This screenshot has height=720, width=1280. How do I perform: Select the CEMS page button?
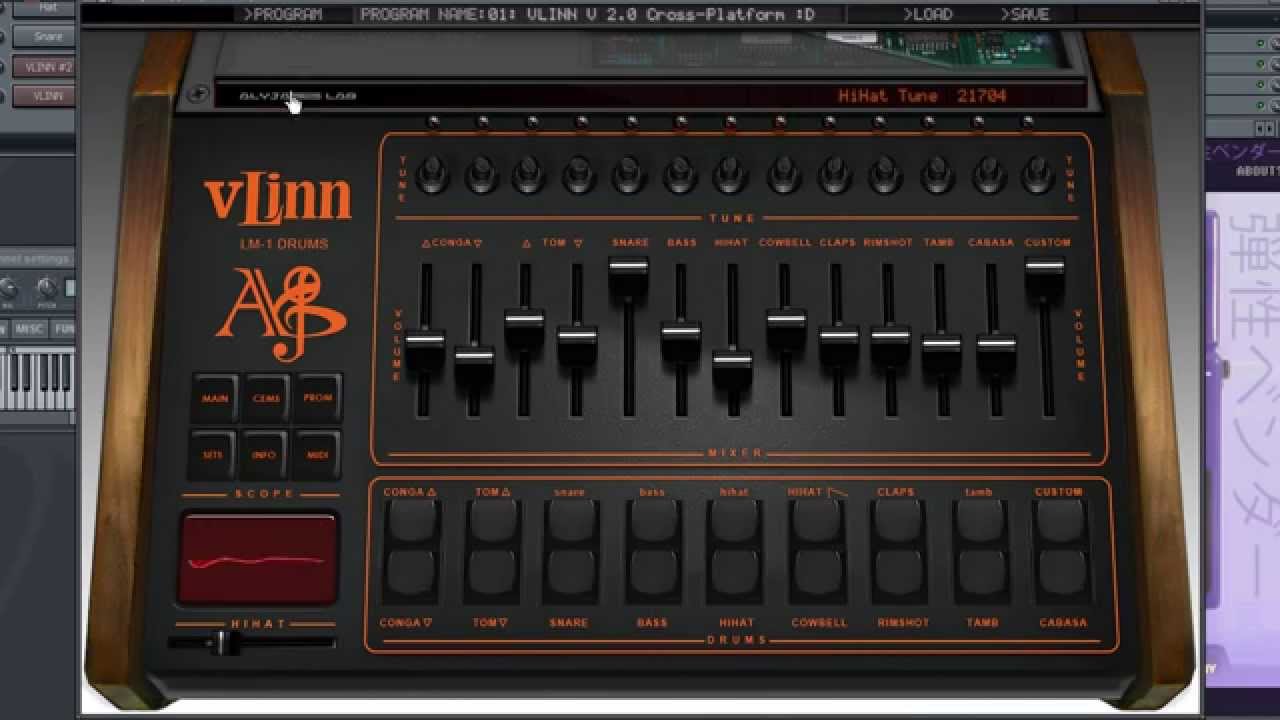pyautogui.click(x=266, y=398)
